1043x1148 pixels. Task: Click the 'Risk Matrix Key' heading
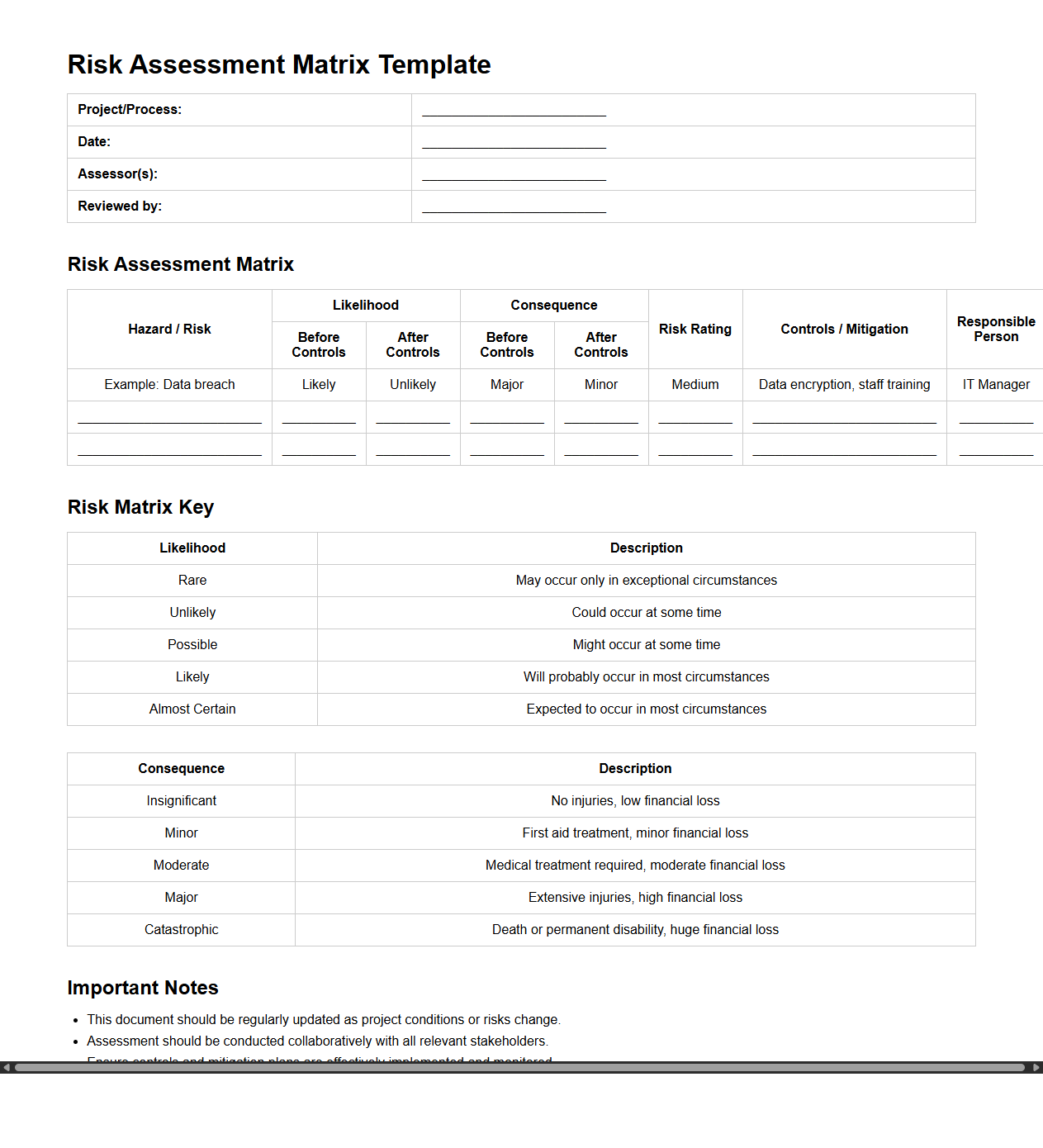click(x=140, y=507)
